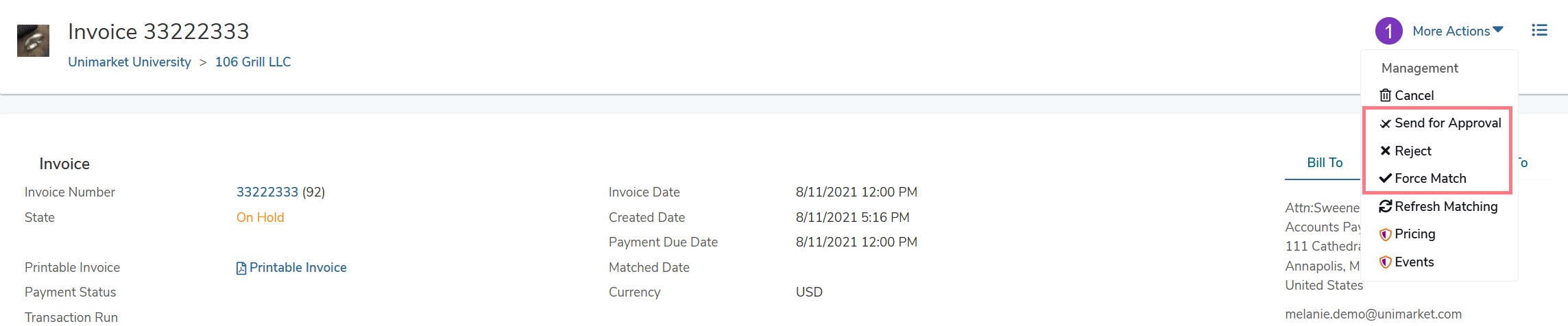Click the purple number 1 badge
This screenshot has height=326, width=1568.
tap(1388, 31)
